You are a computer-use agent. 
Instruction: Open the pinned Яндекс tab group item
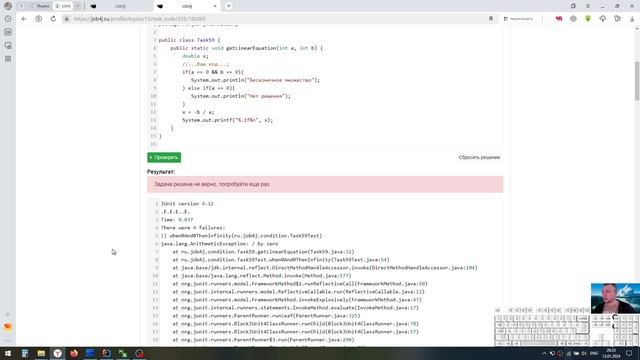pyautogui.click(x=40, y=6)
